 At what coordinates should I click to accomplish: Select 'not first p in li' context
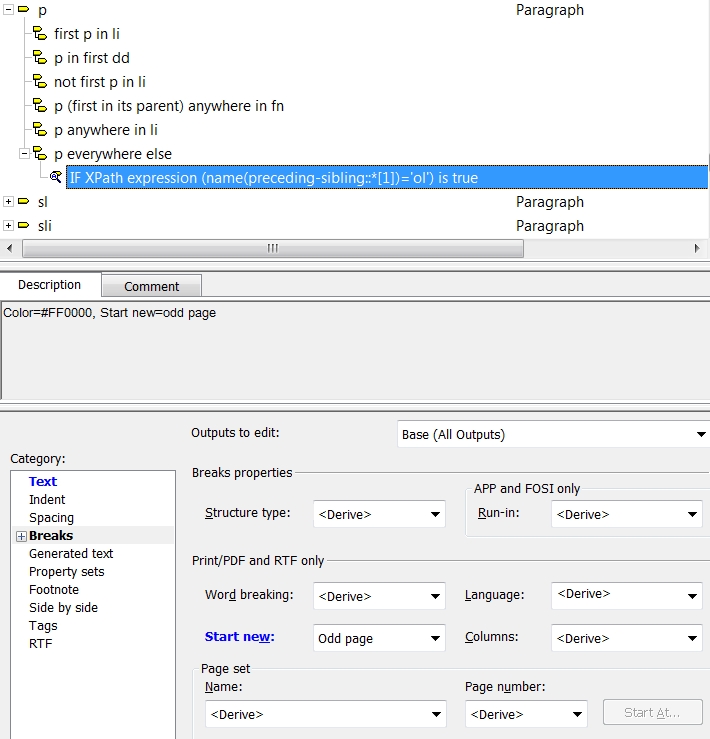click(99, 82)
